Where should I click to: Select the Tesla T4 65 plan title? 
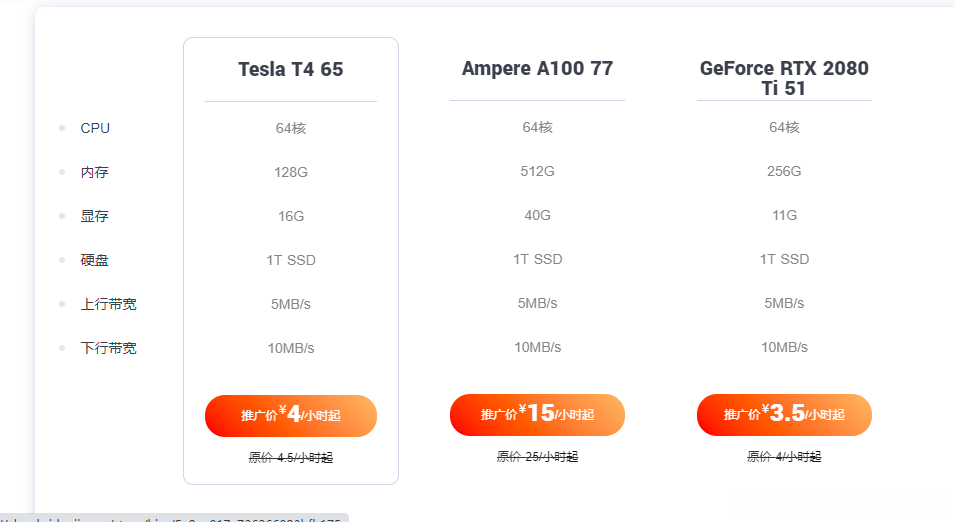pyautogui.click(x=291, y=69)
